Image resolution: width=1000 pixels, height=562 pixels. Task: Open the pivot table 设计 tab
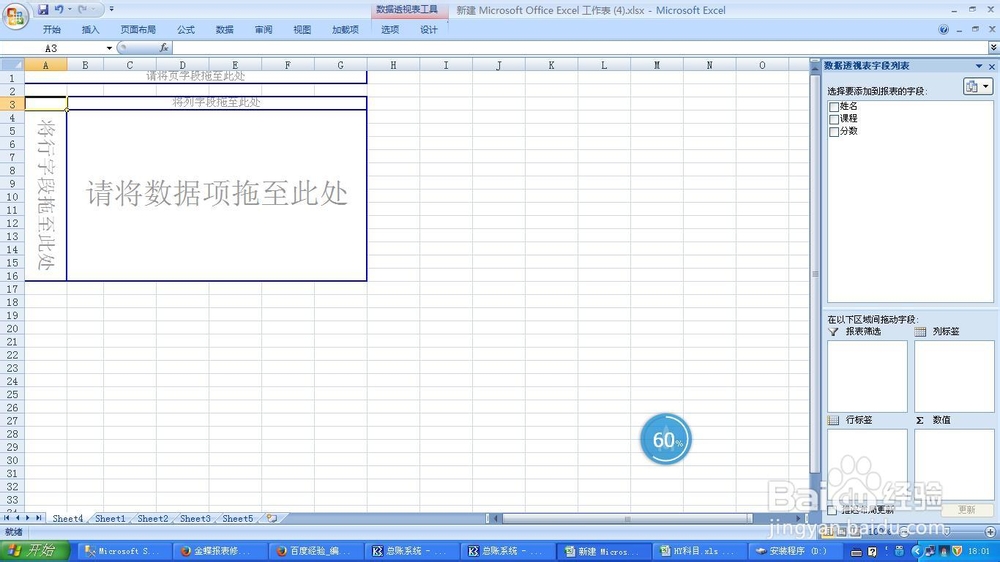pyautogui.click(x=429, y=30)
